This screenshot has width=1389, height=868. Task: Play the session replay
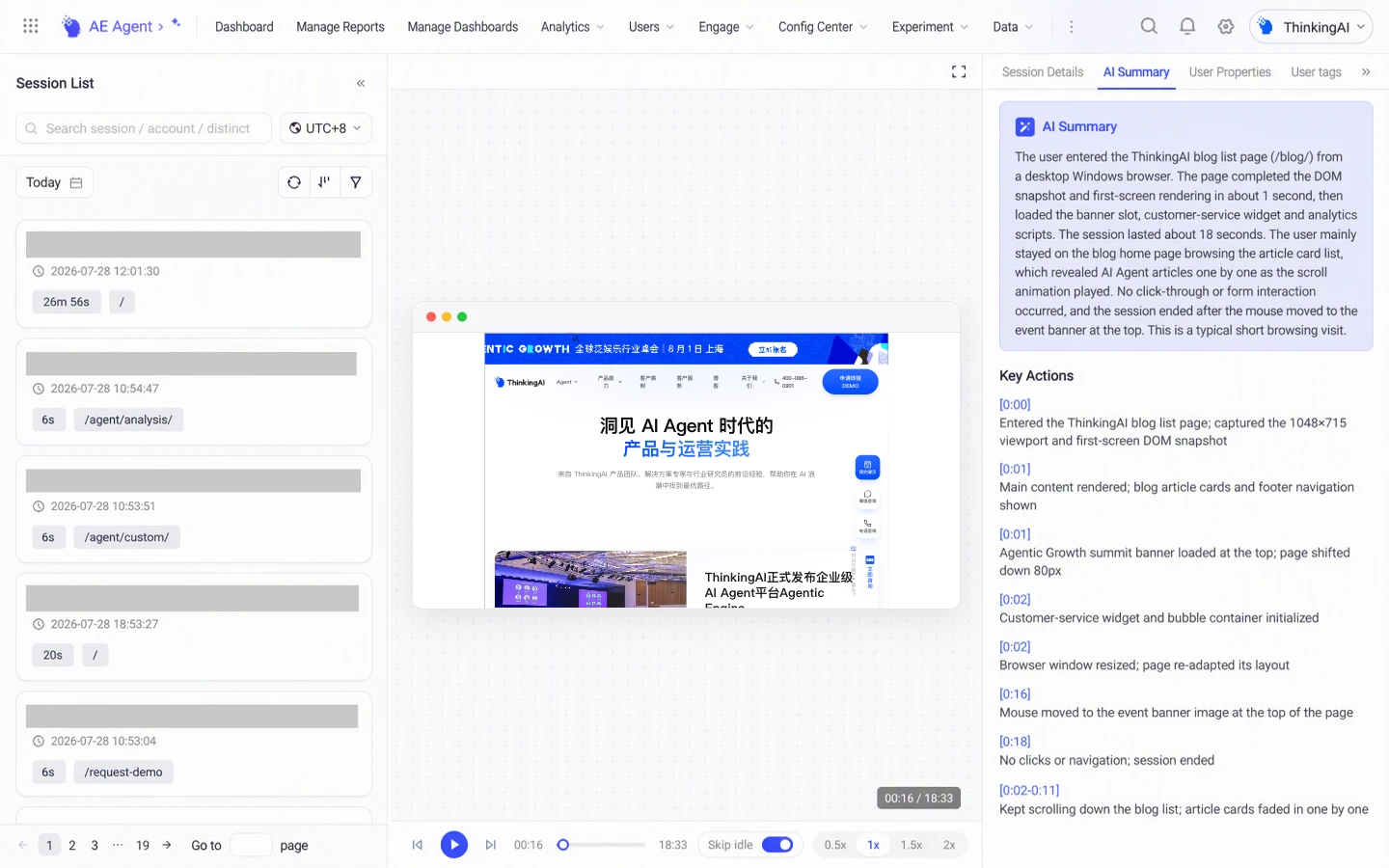[454, 845]
